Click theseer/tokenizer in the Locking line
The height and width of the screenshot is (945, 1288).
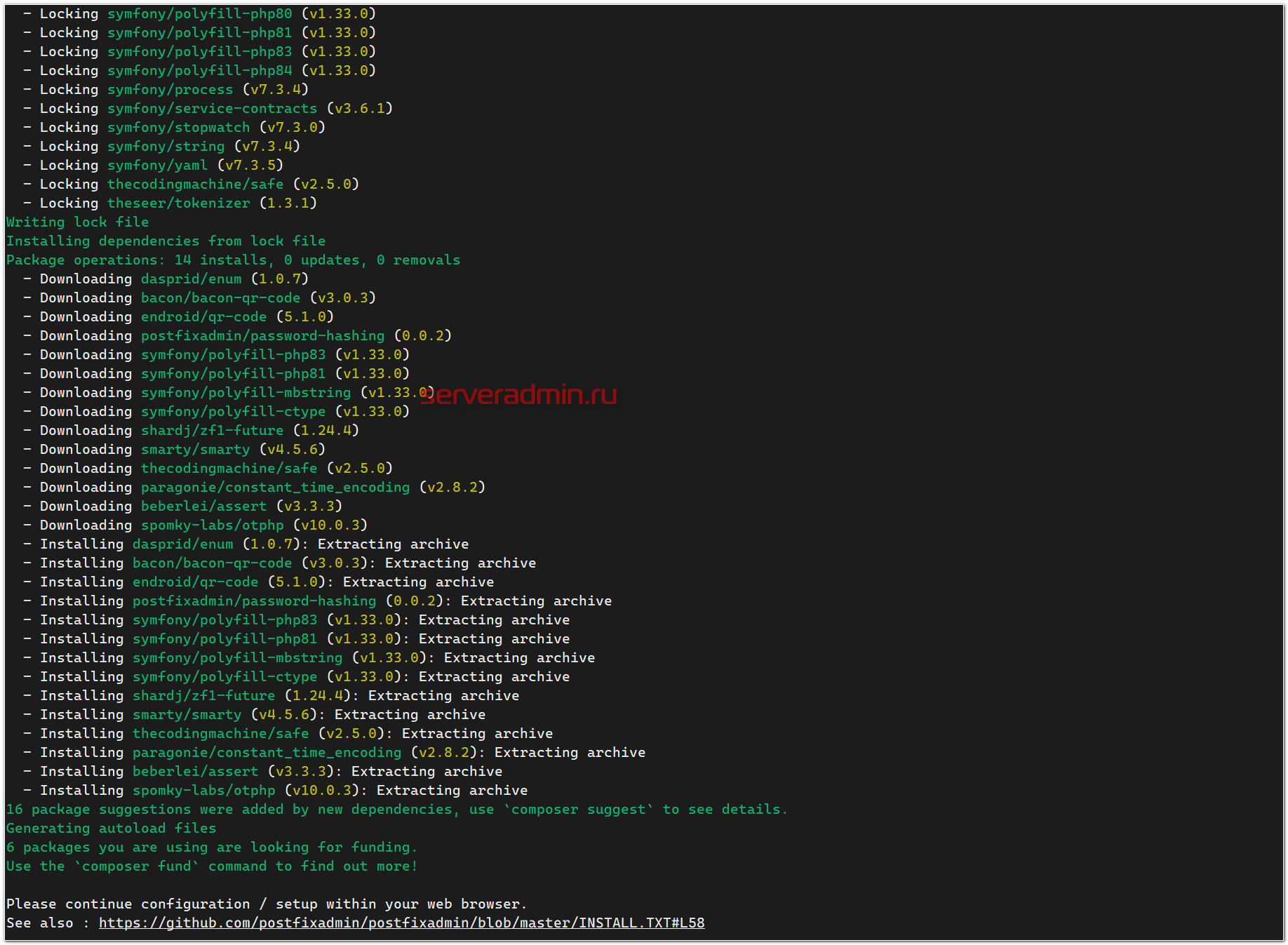pos(178,203)
